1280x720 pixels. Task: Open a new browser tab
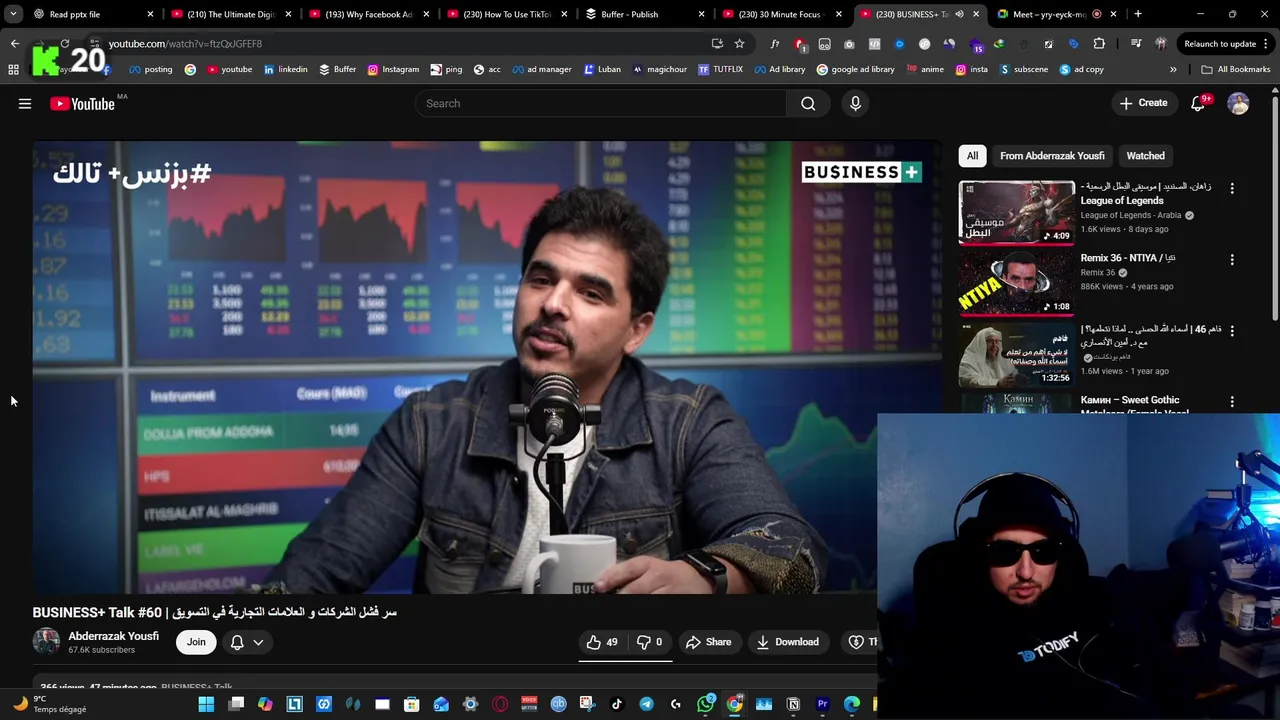point(1137,14)
